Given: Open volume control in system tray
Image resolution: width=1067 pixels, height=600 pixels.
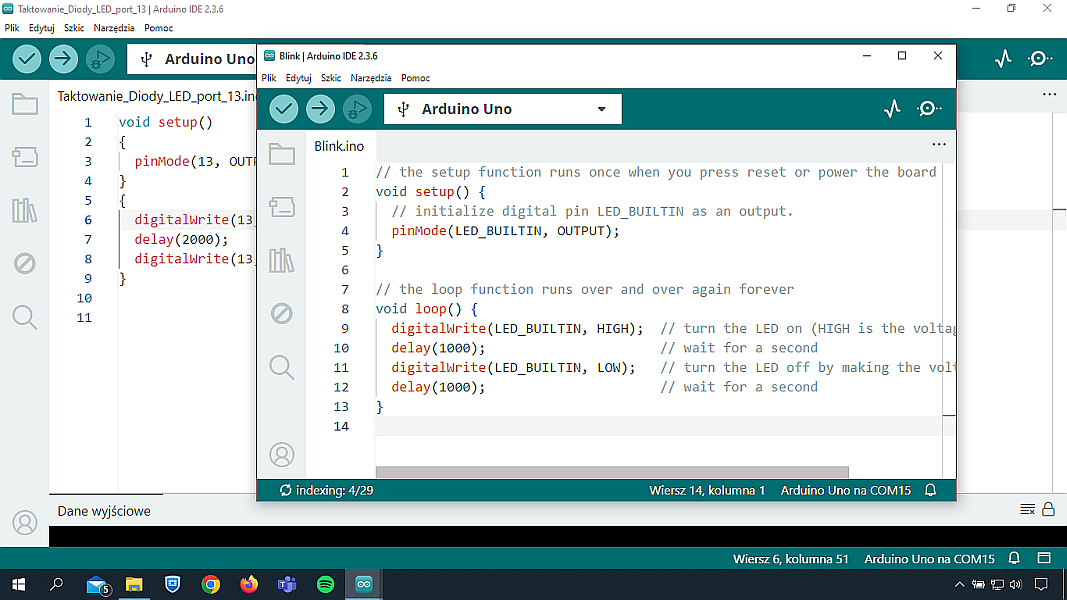Looking at the screenshot, I should click(x=1016, y=584).
